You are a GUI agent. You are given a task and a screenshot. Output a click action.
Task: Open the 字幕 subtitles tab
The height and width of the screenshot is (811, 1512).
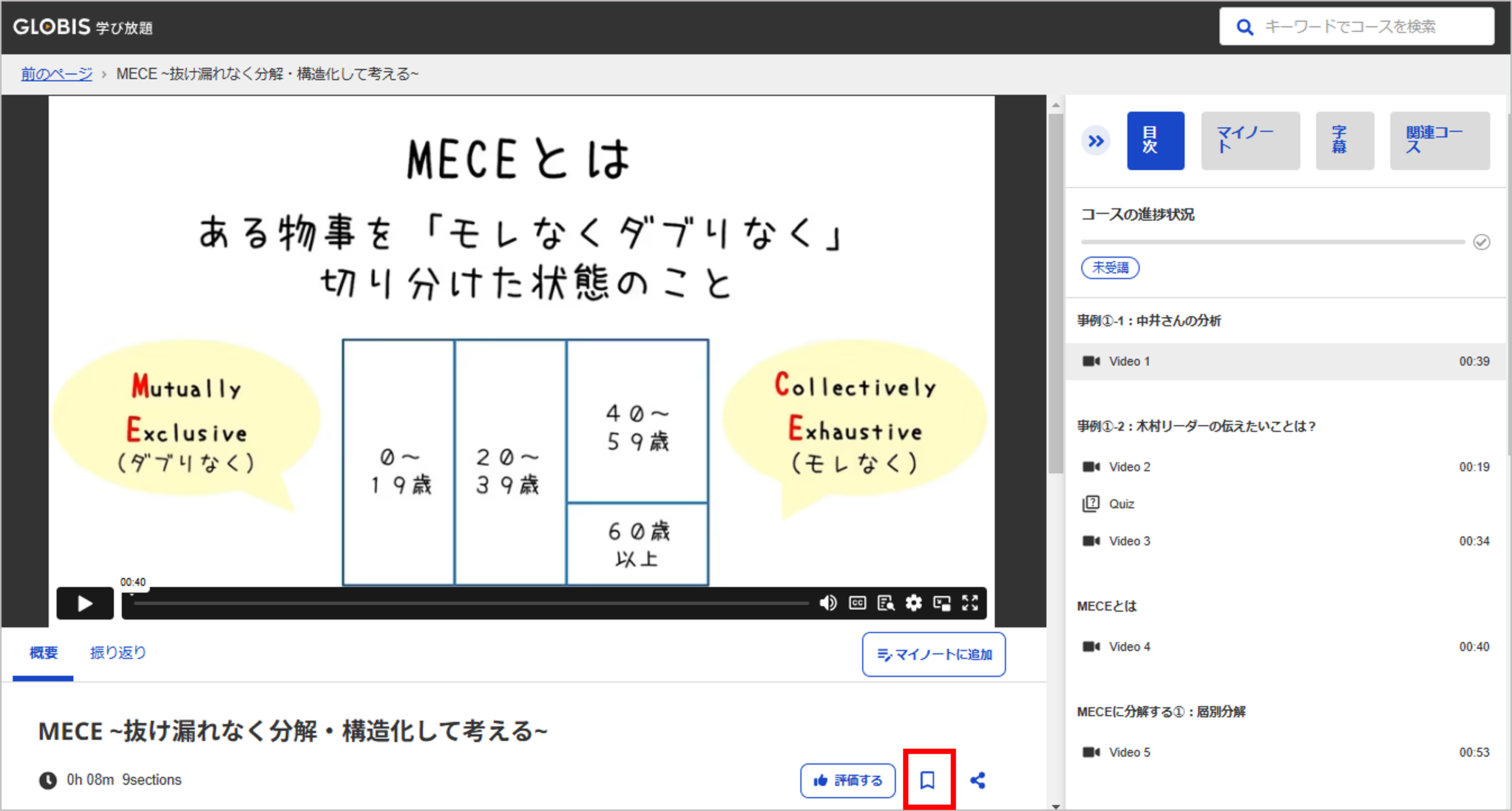point(1344,141)
